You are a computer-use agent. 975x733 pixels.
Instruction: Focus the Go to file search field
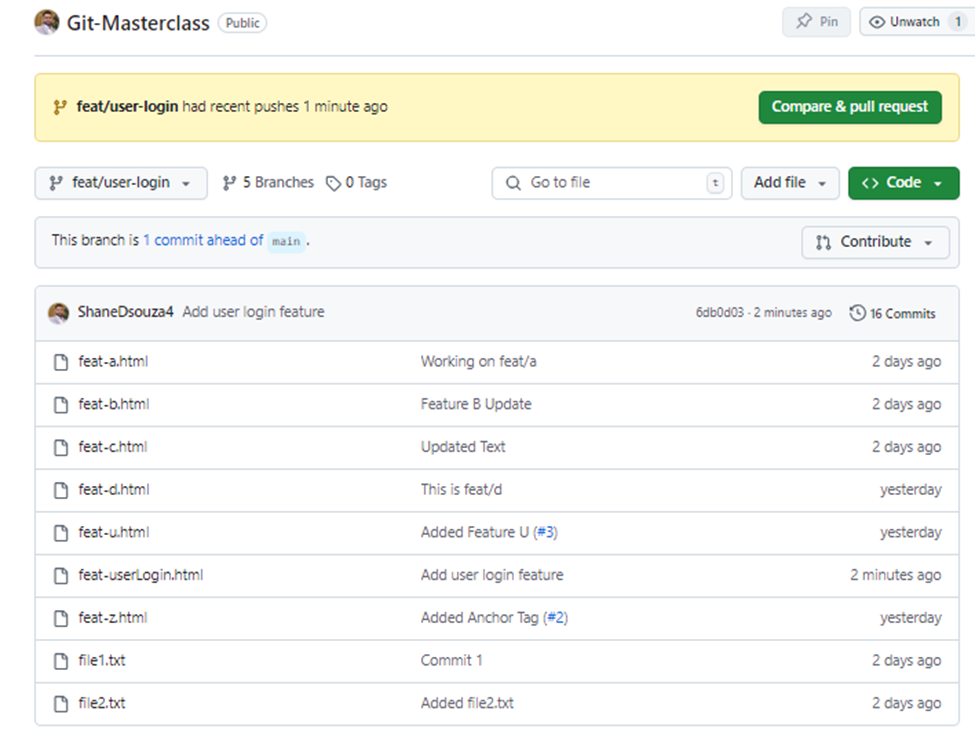(x=612, y=183)
